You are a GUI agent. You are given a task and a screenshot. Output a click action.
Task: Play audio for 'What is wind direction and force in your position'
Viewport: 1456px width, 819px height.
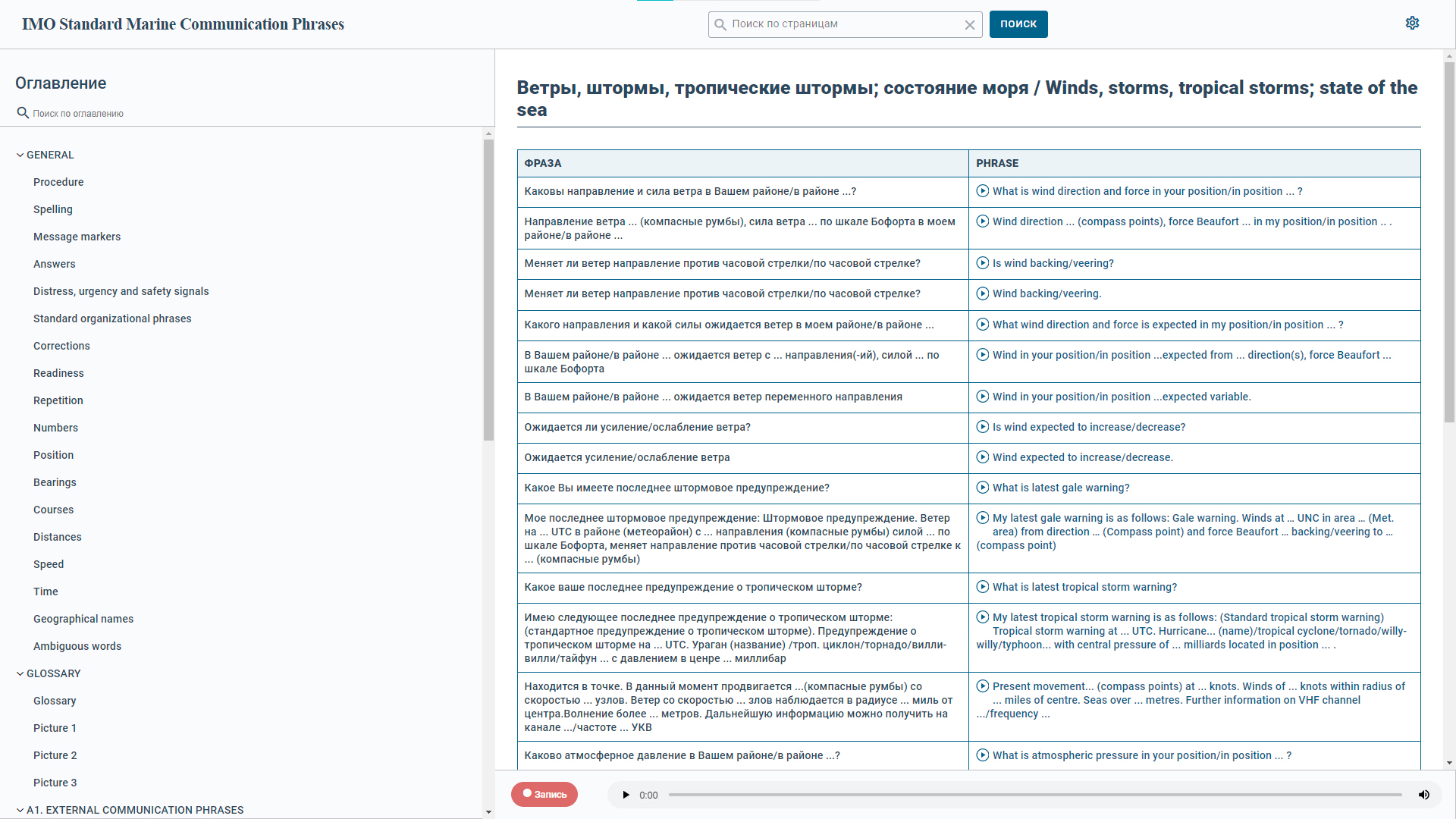coord(983,191)
